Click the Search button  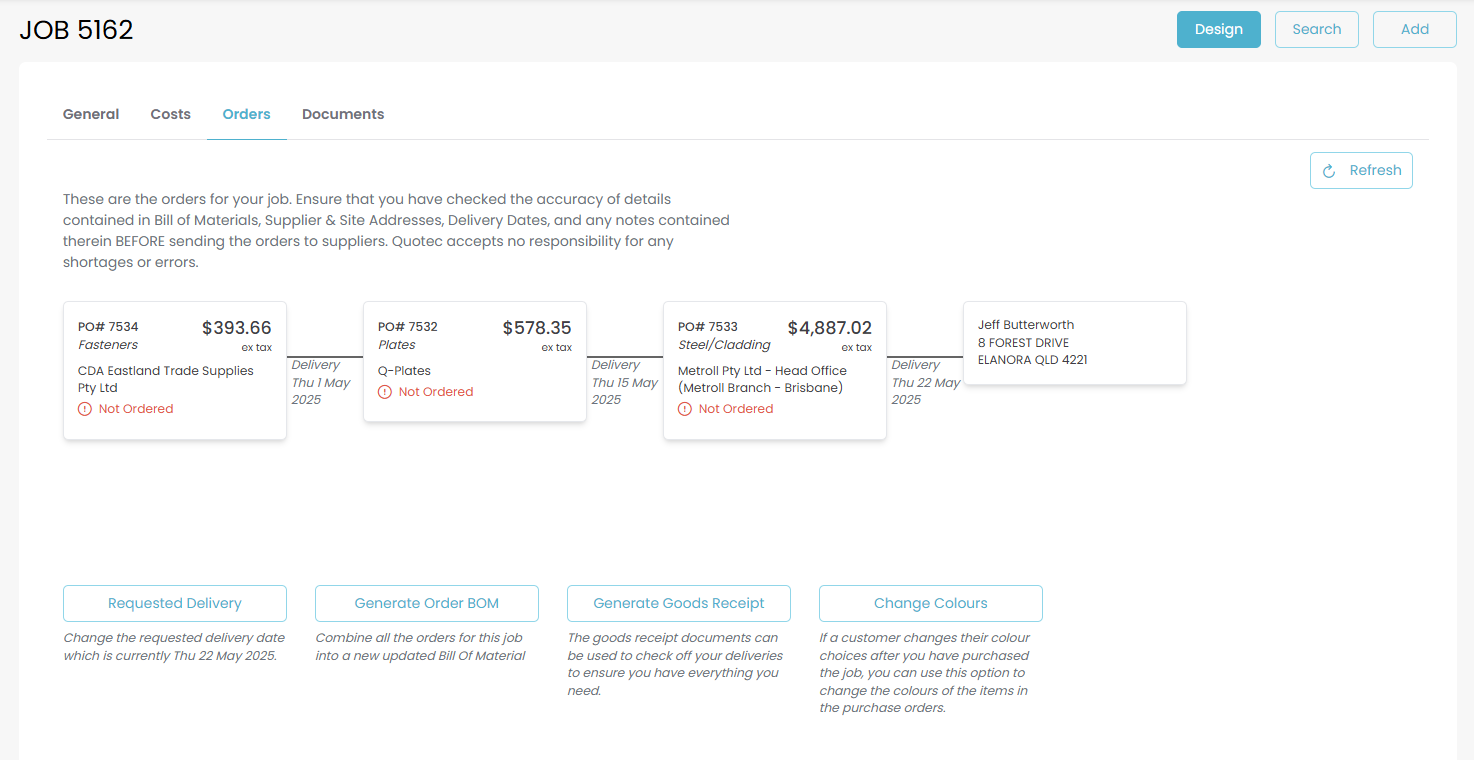1316,29
